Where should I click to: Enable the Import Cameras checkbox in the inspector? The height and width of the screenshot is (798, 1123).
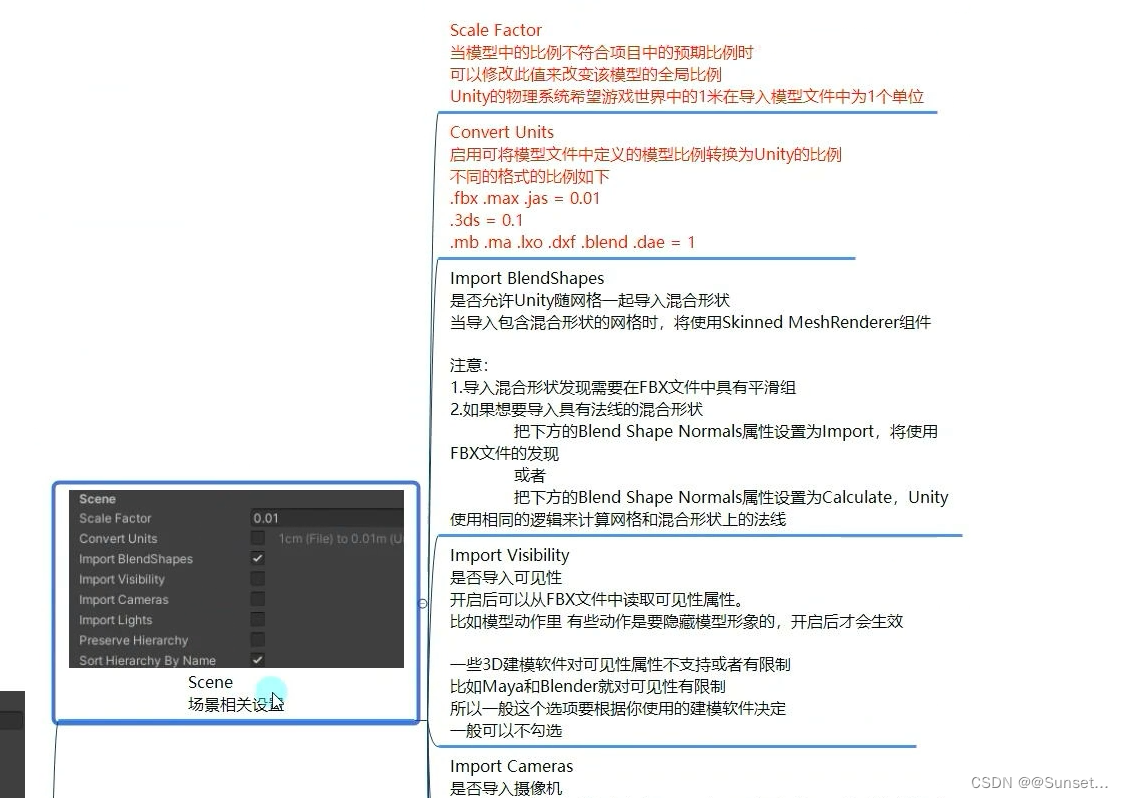pos(258,599)
